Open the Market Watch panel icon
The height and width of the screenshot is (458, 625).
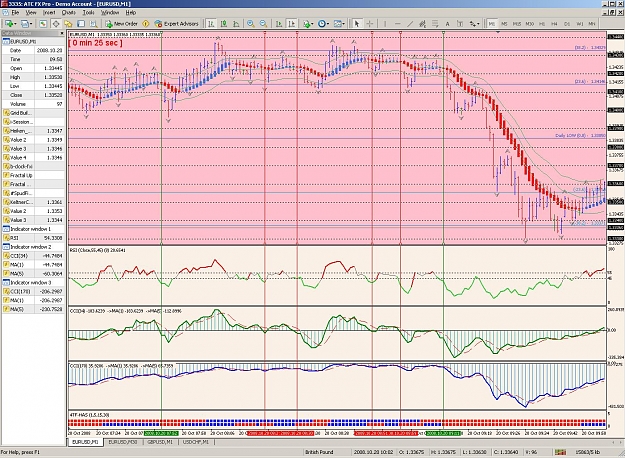pos(43,24)
